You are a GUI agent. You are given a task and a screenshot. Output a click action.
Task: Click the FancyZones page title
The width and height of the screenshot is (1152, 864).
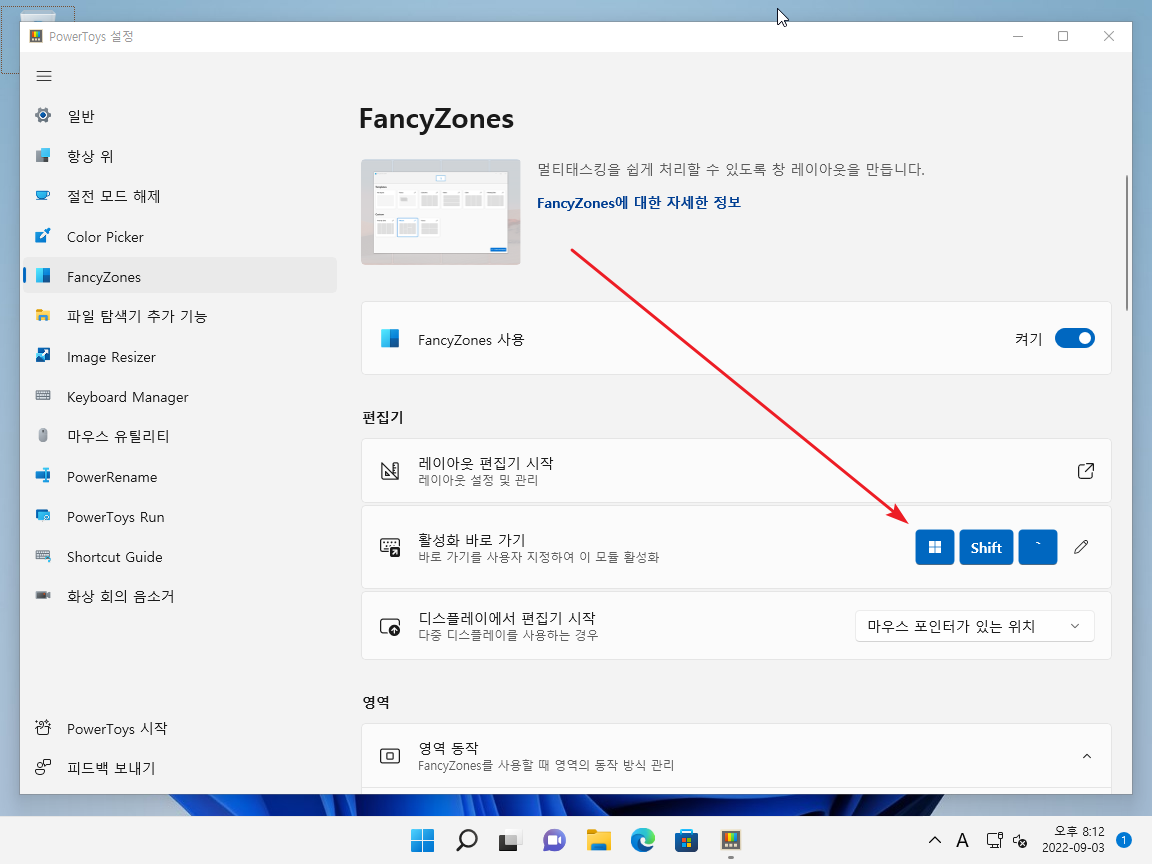436,119
